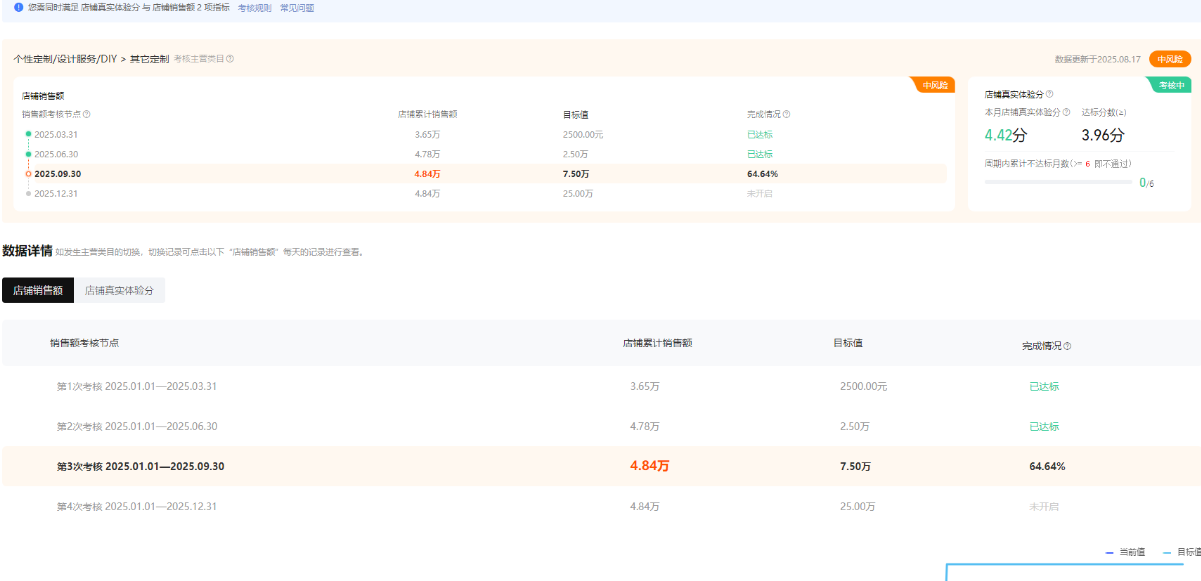Click the orange 中风险 badge beside update date
Viewport: 1201px width, 581px height.
(x=1169, y=59)
